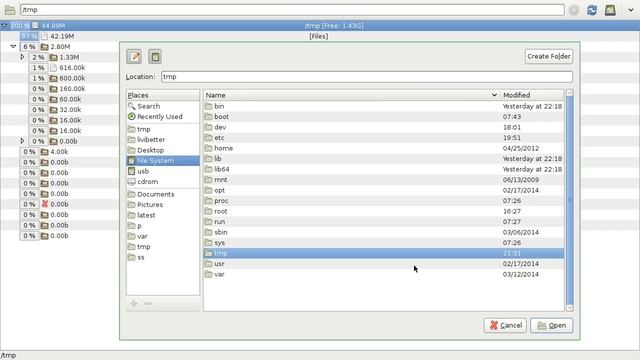
Task: Click the red X icon in tree row
Action: 44,204
